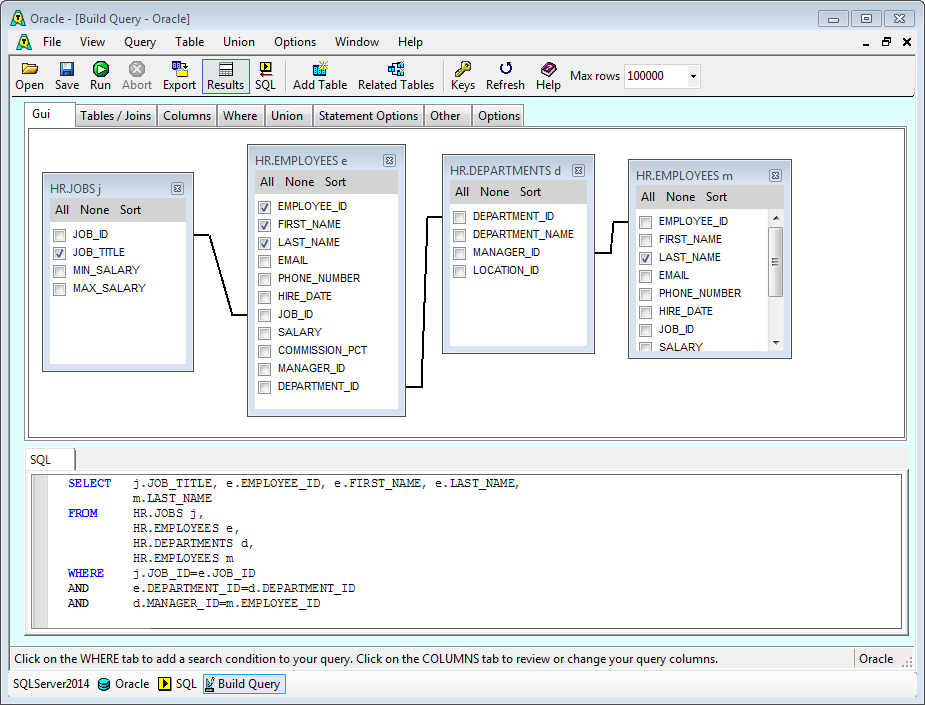Screen dimensions: 925x705
Task: Check COMMISSION_PCT column checkbox
Action: pyautogui.click(x=265, y=352)
